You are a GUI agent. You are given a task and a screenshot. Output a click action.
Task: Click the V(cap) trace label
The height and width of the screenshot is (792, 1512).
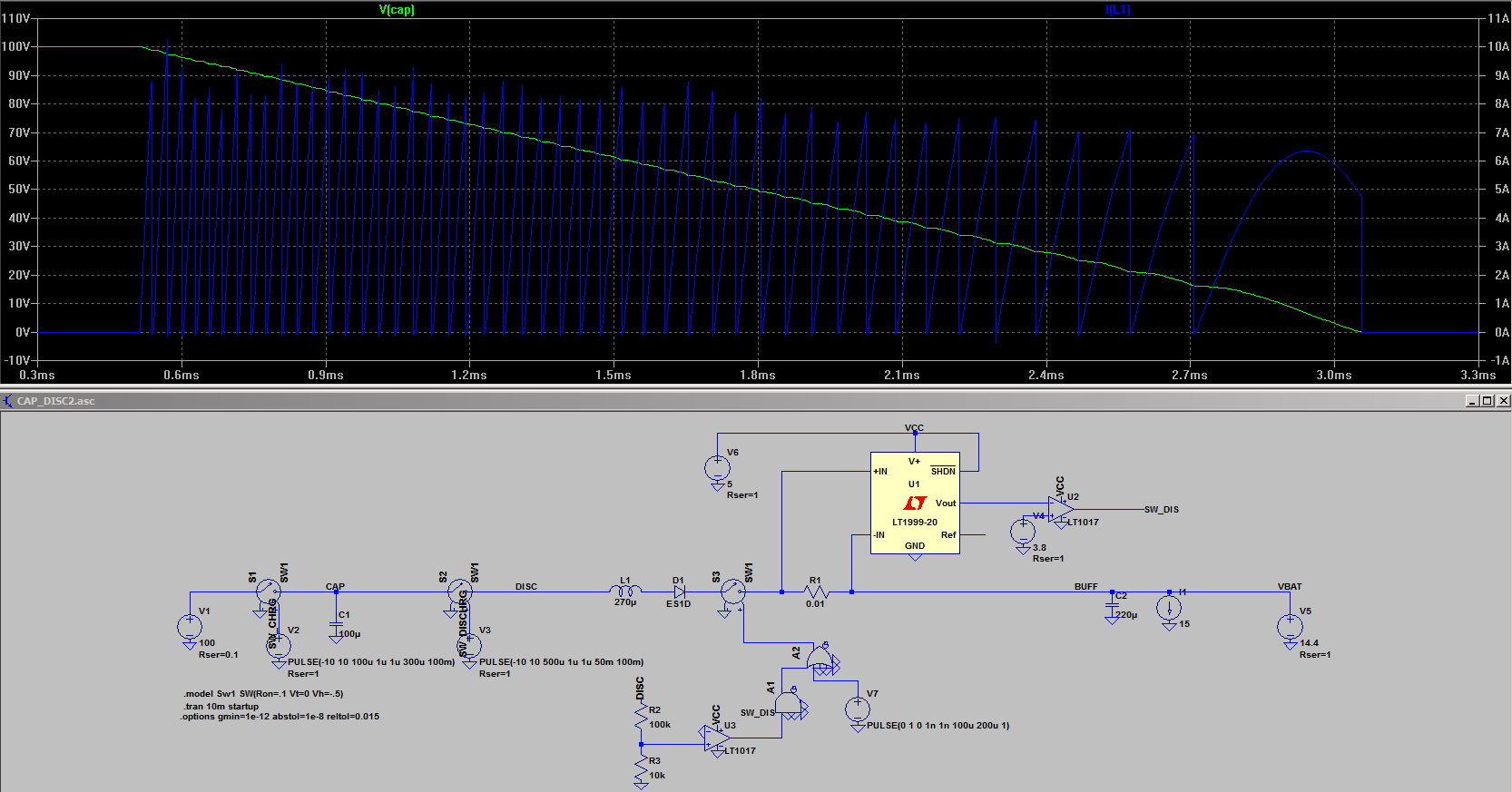click(x=397, y=10)
